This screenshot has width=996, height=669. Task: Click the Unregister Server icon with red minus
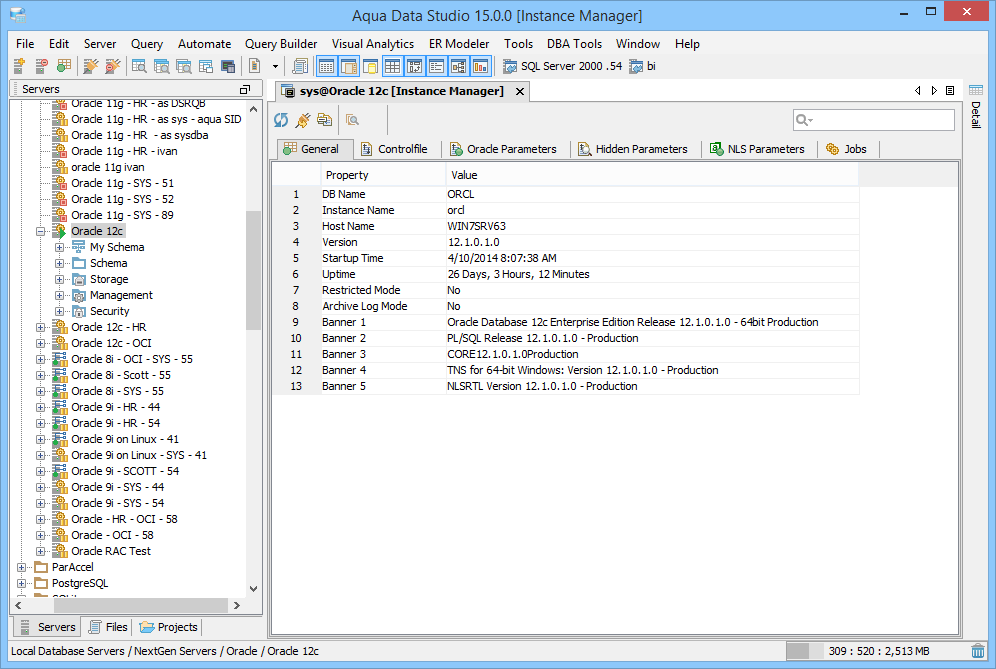coord(41,65)
